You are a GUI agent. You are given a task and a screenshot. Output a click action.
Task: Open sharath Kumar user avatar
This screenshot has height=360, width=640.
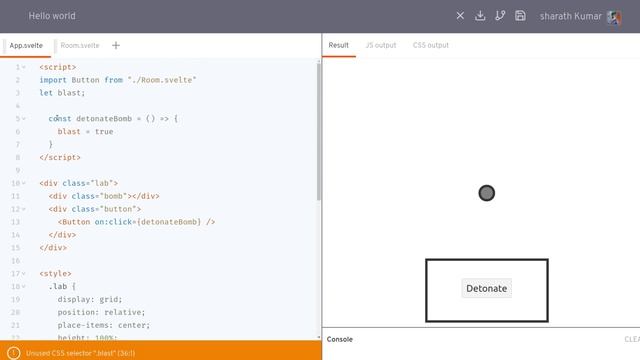tap(614, 17)
